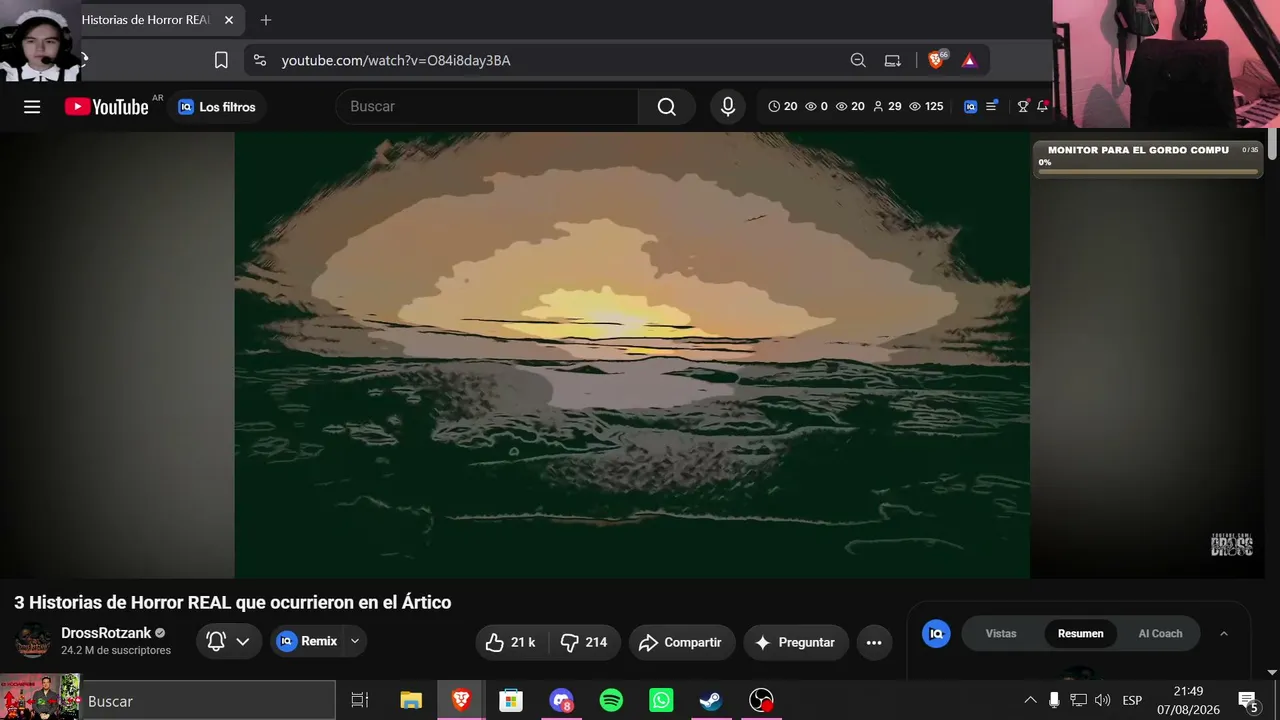Click the video player frame
Screen dimensions: 1280x720
pyautogui.click(x=632, y=355)
